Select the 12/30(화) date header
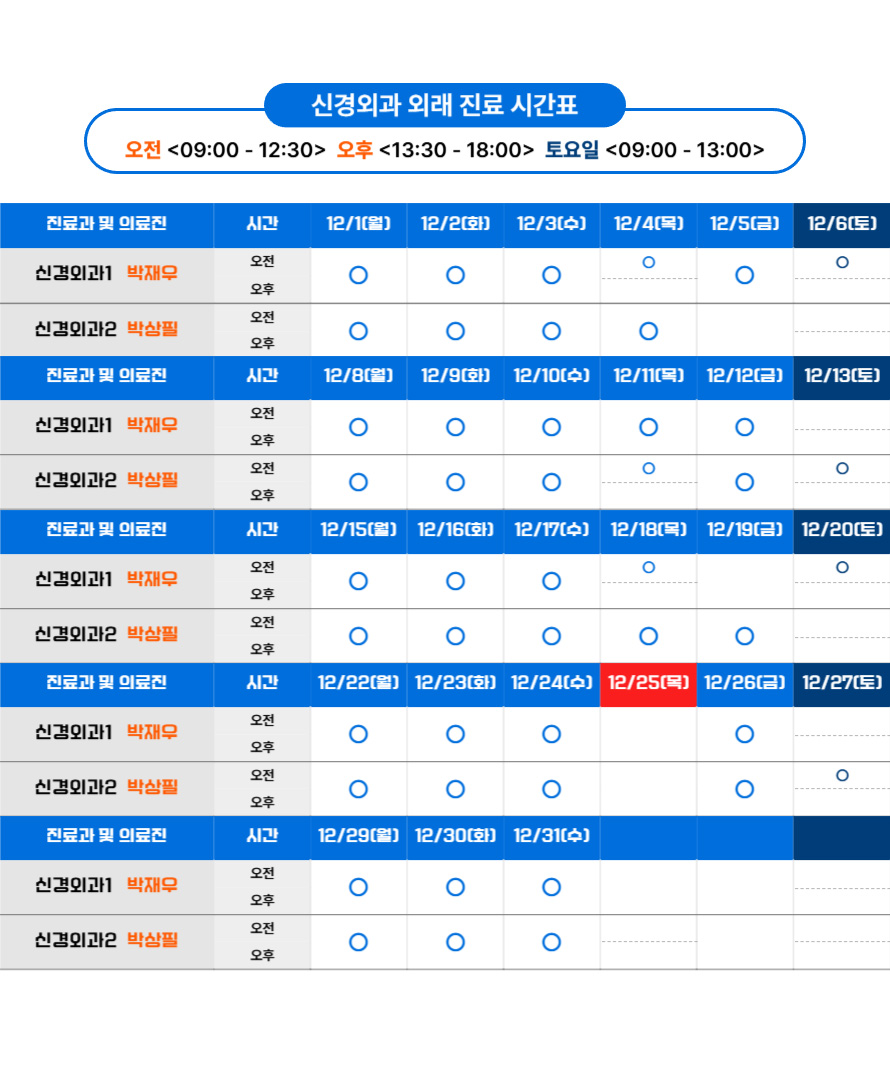 click(455, 836)
